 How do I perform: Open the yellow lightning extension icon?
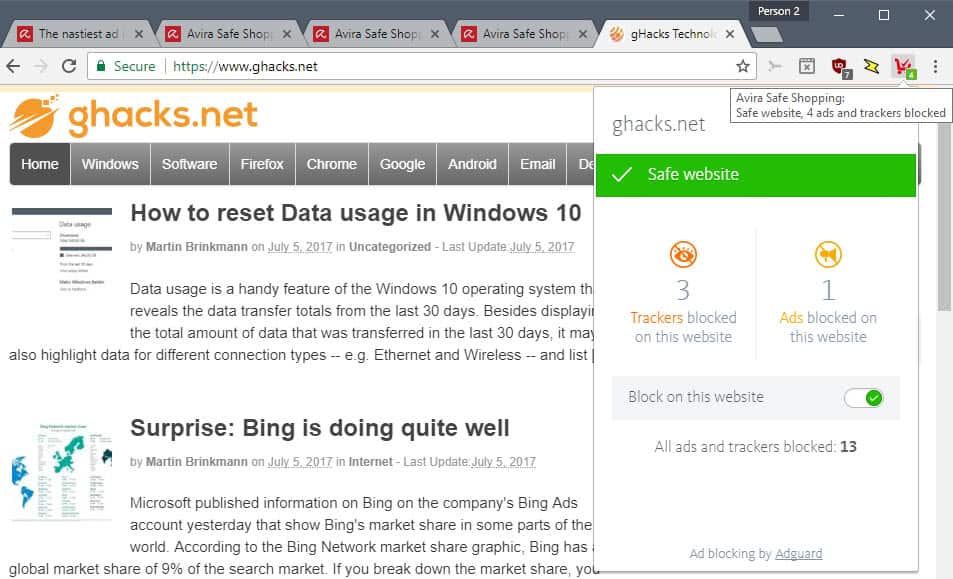click(x=870, y=65)
